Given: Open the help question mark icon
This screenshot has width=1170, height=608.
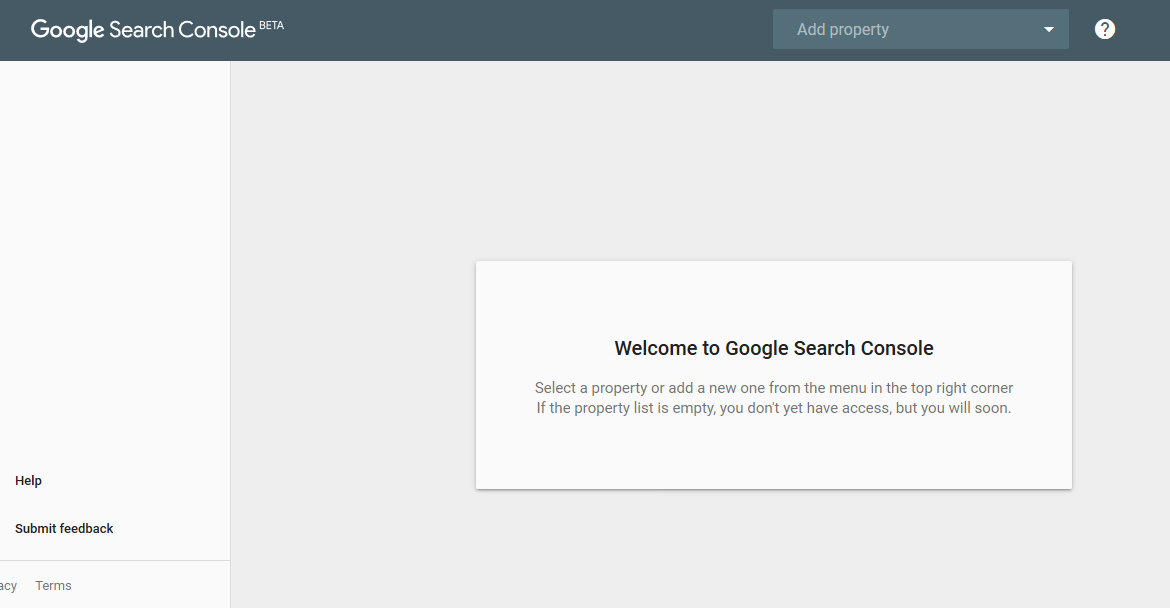Looking at the screenshot, I should pos(1104,29).
